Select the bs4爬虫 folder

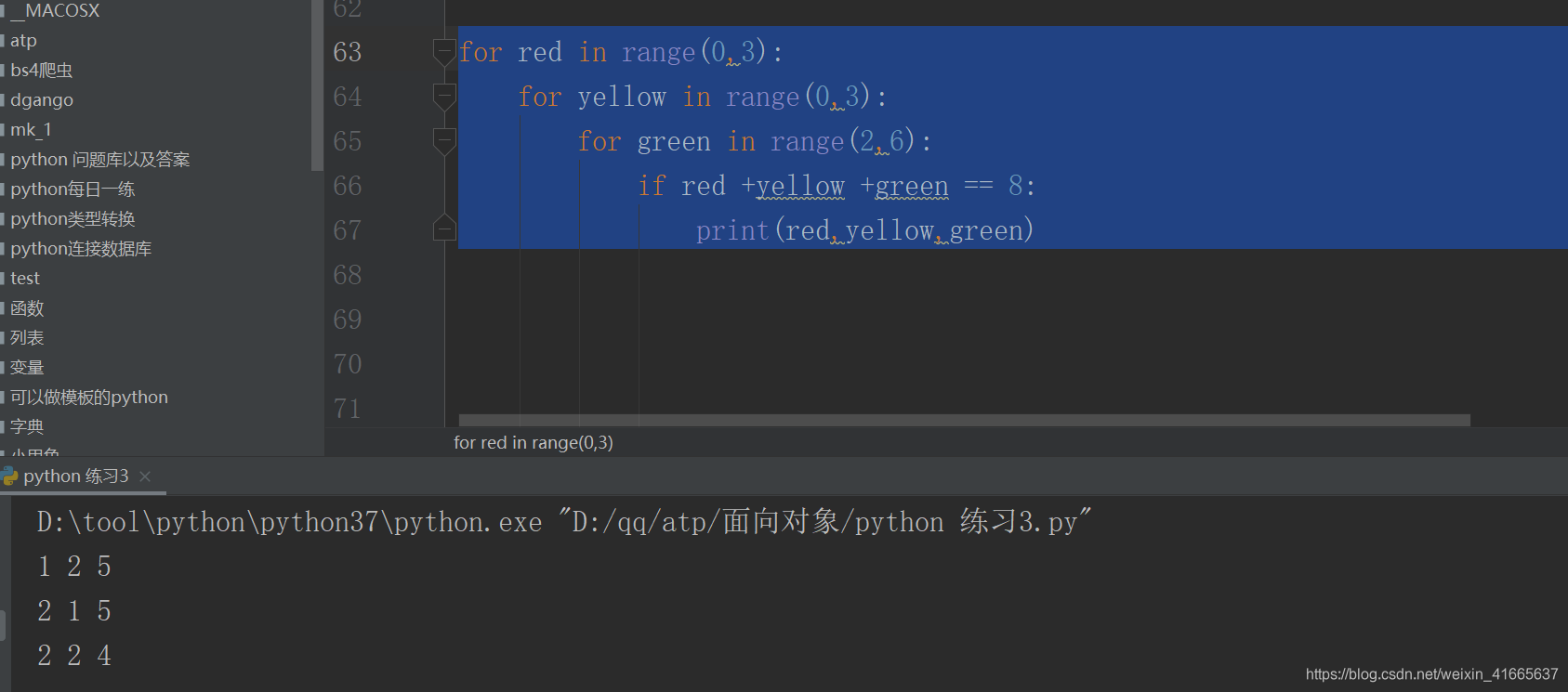41,70
